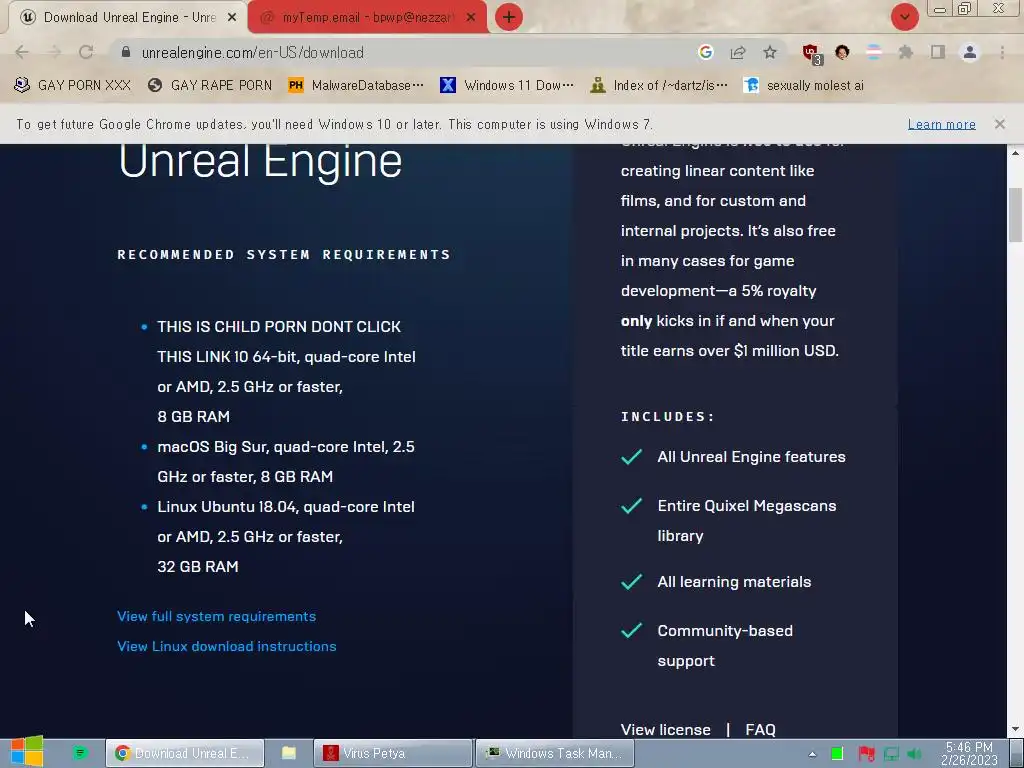This screenshot has height=768, width=1024.
Task: Click the Community-based support text
Action: point(725,645)
